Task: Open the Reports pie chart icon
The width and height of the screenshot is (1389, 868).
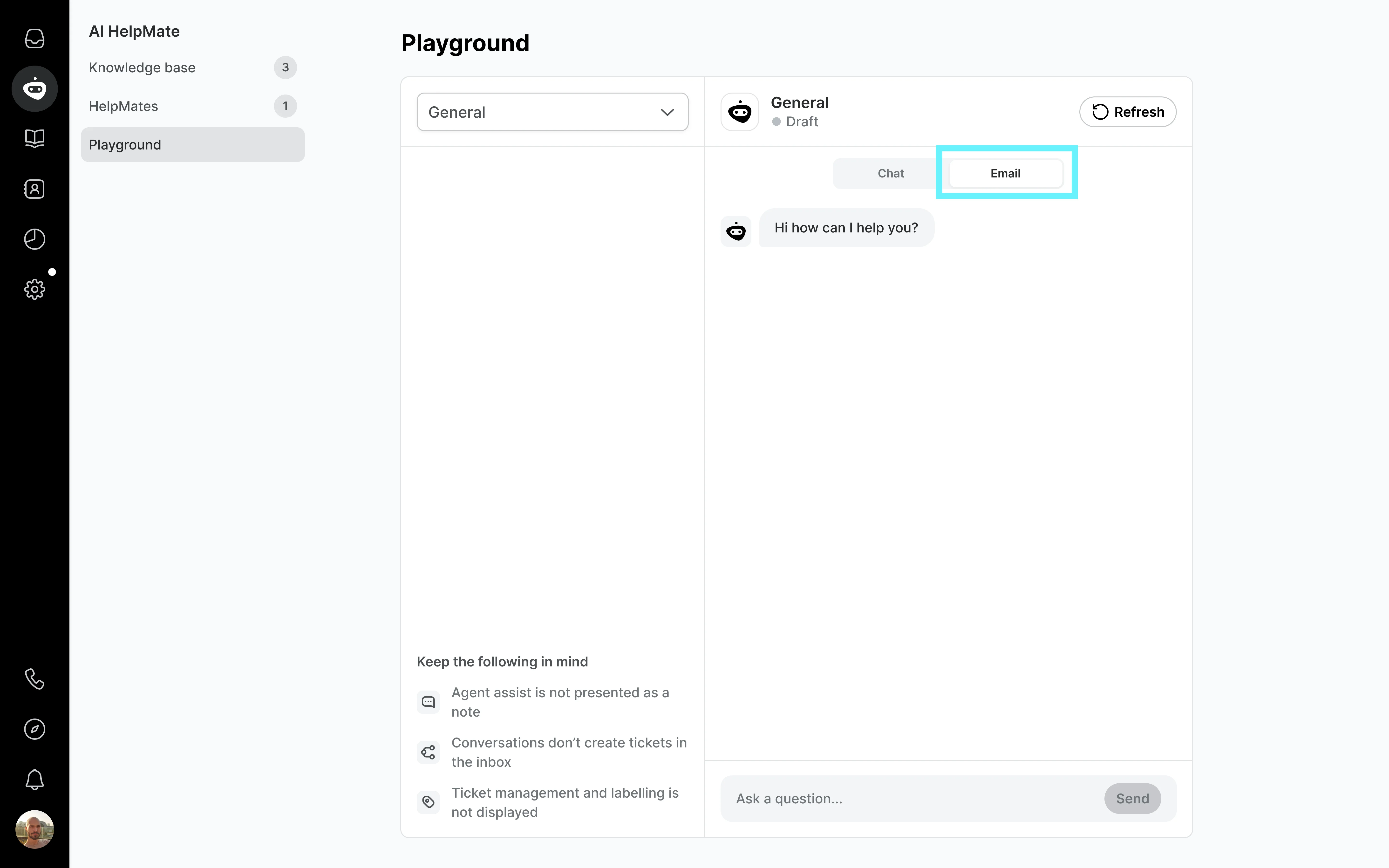Action: [34, 239]
